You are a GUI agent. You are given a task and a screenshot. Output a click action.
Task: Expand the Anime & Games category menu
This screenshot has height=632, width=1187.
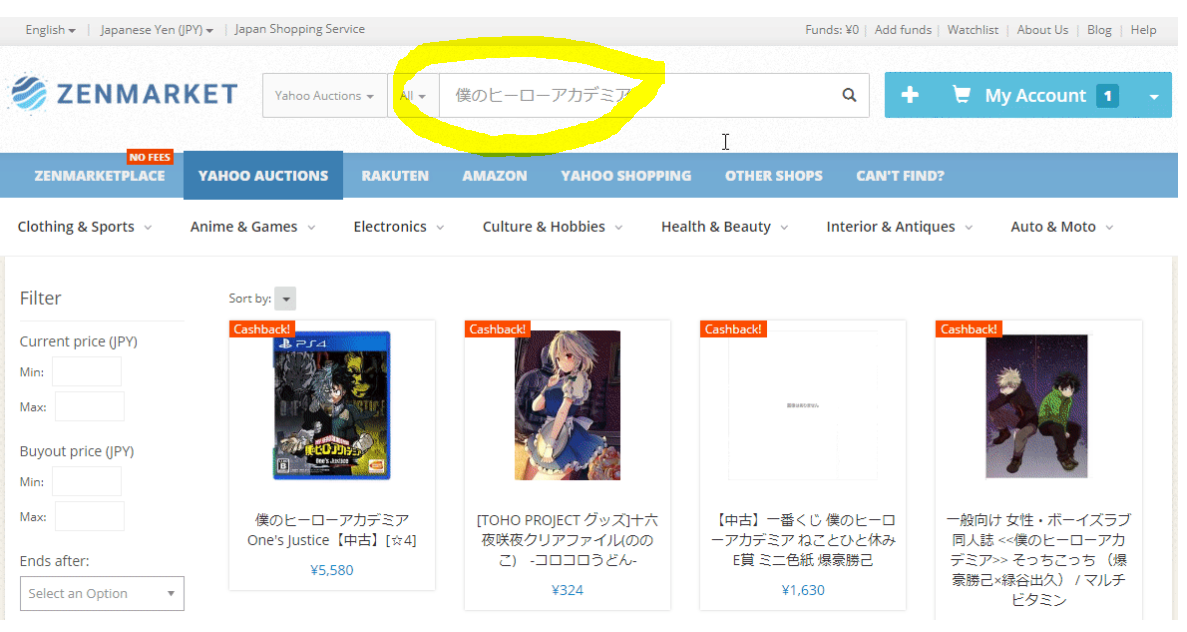252,227
